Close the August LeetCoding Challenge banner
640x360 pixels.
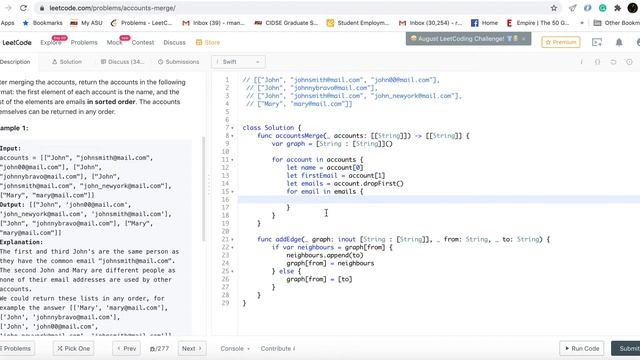[524, 39]
